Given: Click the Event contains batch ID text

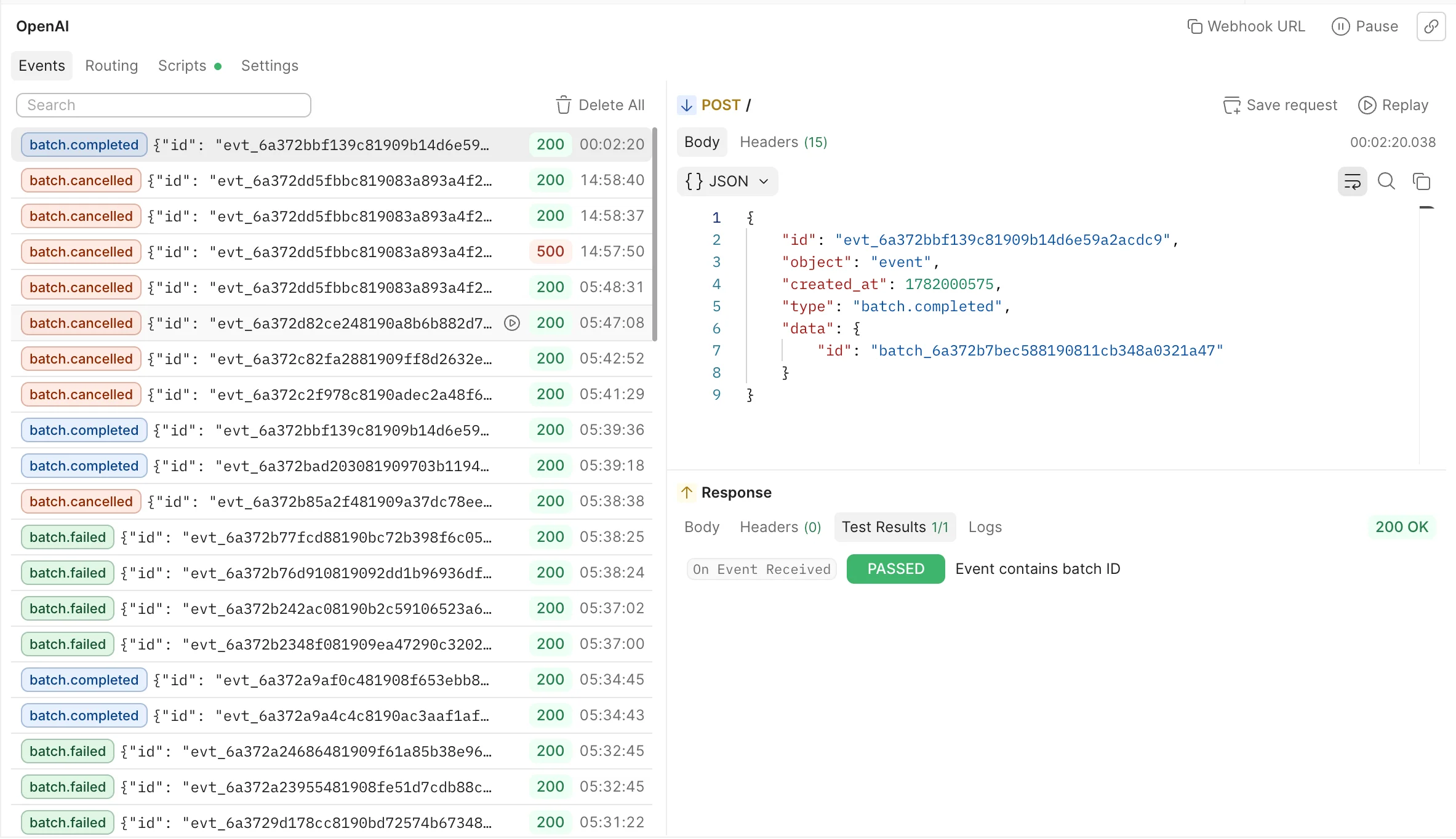Looking at the screenshot, I should [1038, 569].
